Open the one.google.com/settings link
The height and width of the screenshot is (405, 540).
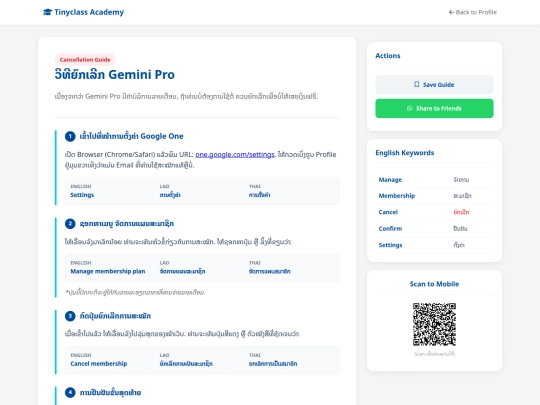tap(235, 155)
